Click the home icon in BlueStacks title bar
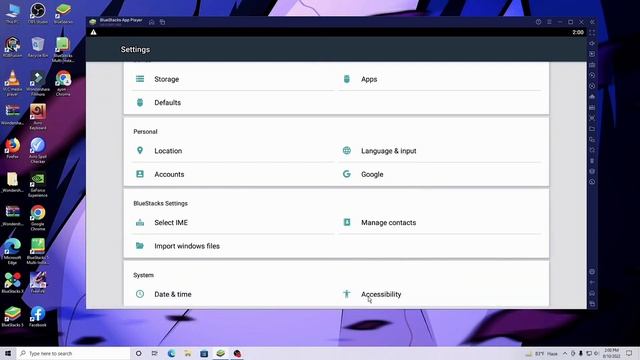This screenshot has width=640, height=360. click(x=152, y=22)
